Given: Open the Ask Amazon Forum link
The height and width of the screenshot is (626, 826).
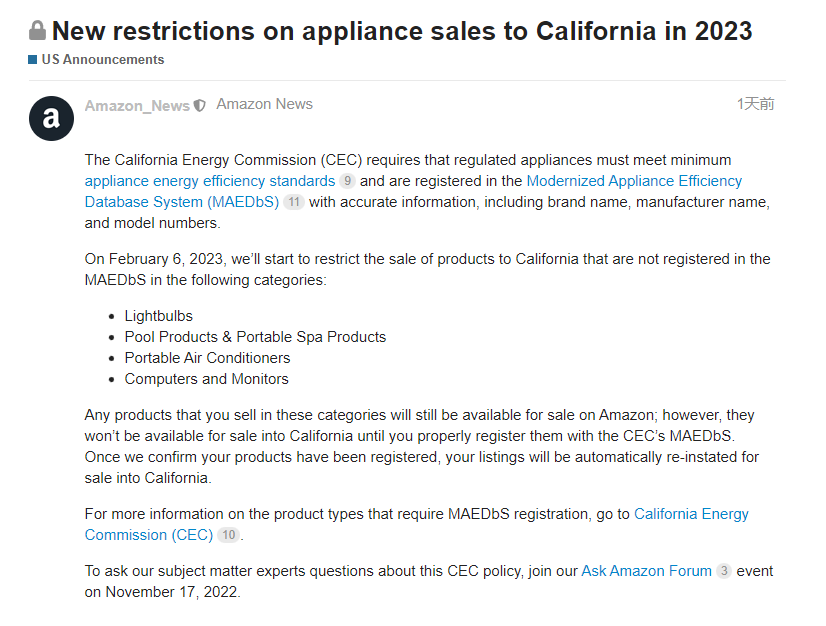Looking at the screenshot, I should 646,571.
